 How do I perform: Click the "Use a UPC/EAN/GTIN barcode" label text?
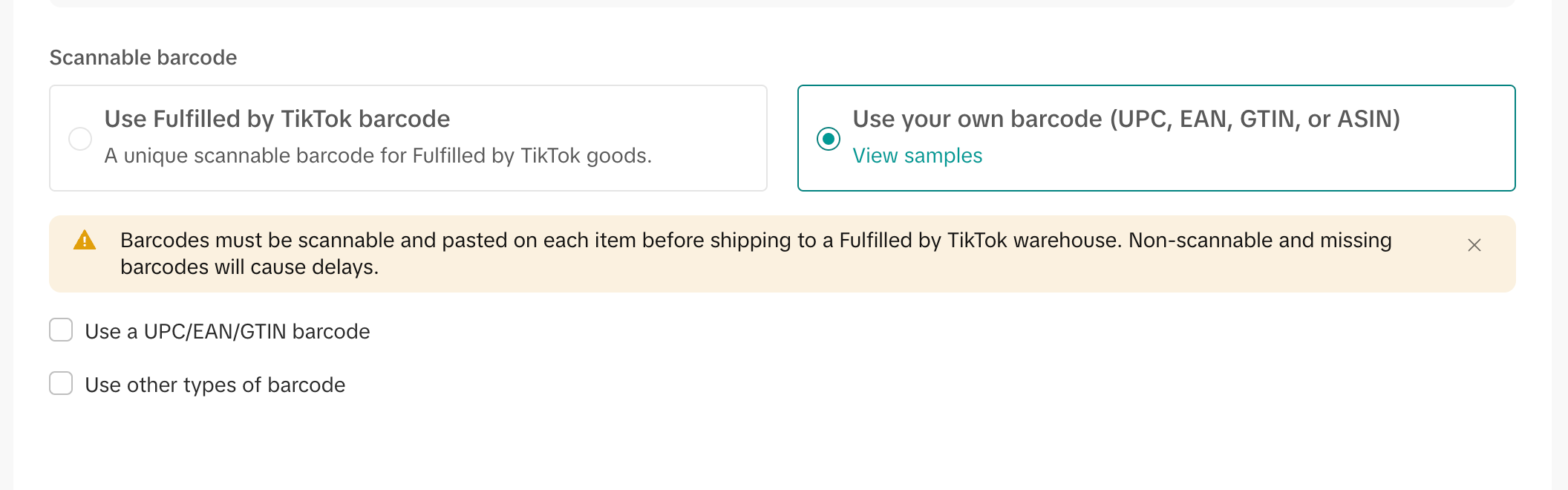227,332
